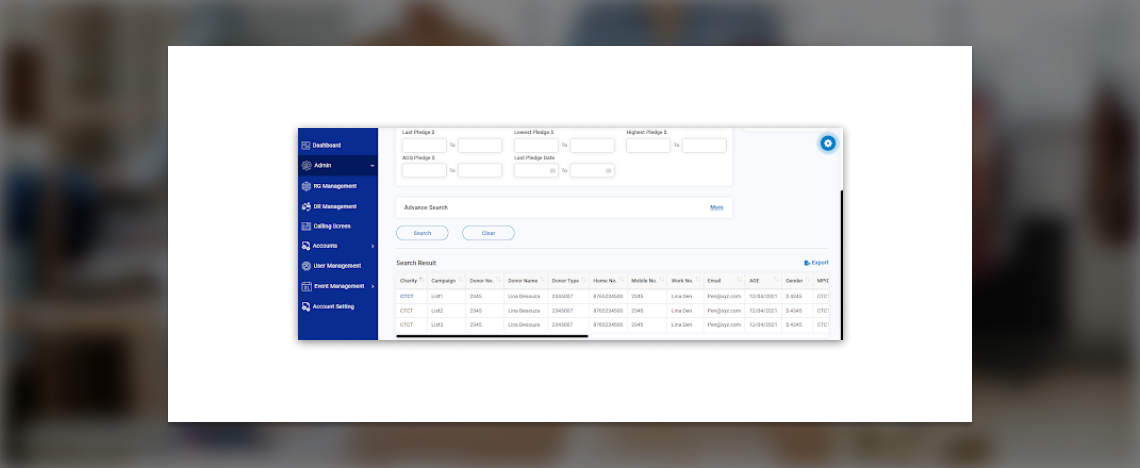This screenshot has height=468, width=1140.
Task: Click the Export icon above results table
Action: [x=807, y=263]
